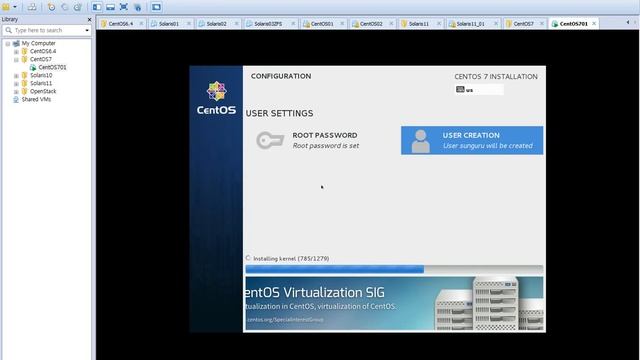Open the power options dropdown arrow
Image resolution: width=640 pixels, height=360 pixels.
click(15, 7)
